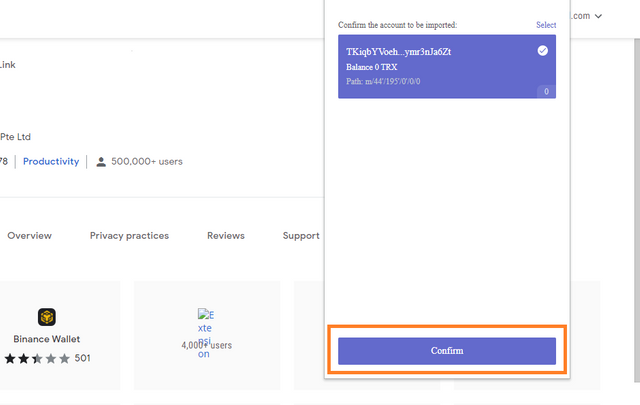Open the Privacy practices tab
This screenshot has width=640, height=405.
[129, 236]
